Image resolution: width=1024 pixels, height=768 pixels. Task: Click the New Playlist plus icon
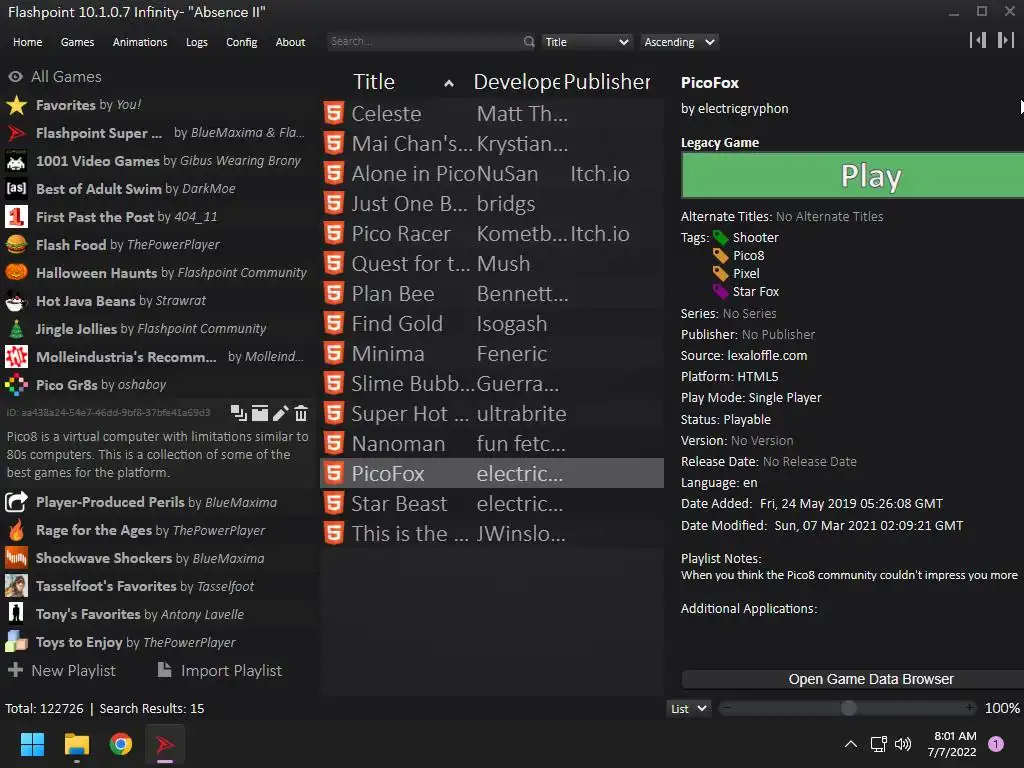pyautogui.click(x=16, y=670)
